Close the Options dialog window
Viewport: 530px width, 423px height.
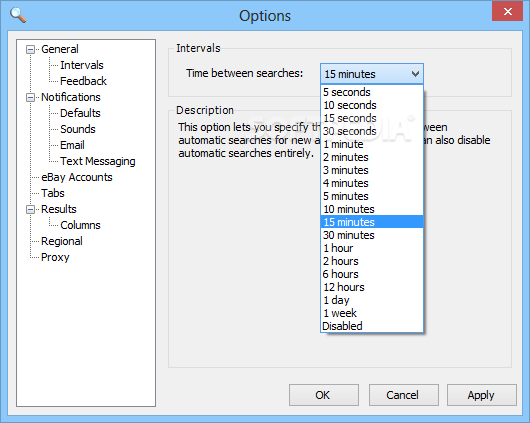pyautogui.click(x=507, y=11)
